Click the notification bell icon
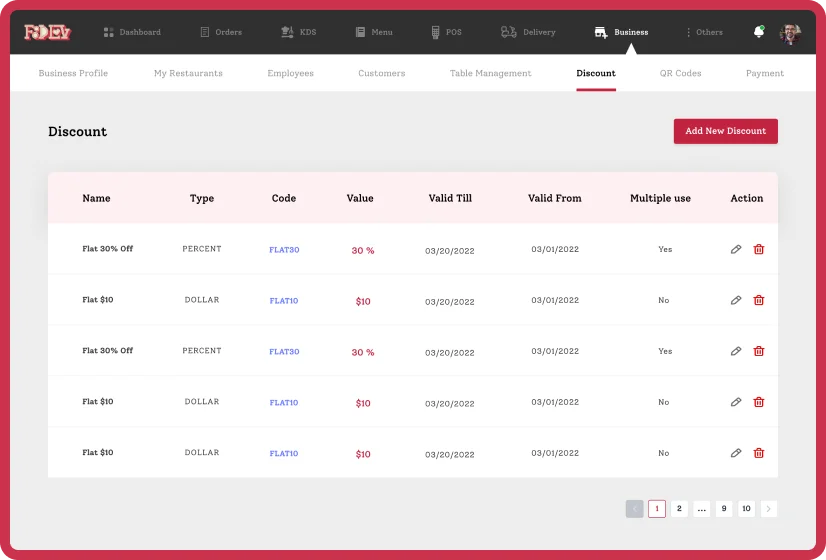This screenshot has width=826, height=560. (758, 32)
